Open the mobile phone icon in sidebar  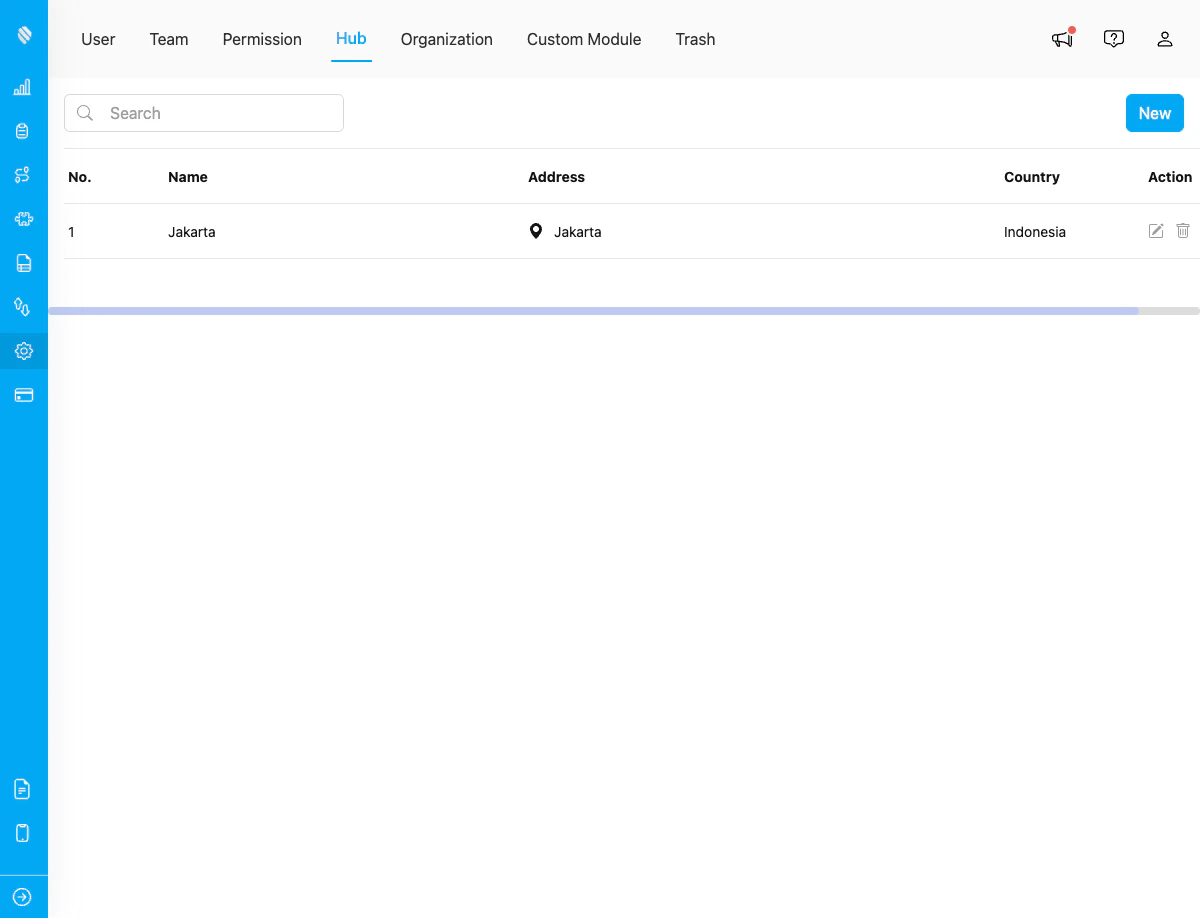tap(23, 833)
